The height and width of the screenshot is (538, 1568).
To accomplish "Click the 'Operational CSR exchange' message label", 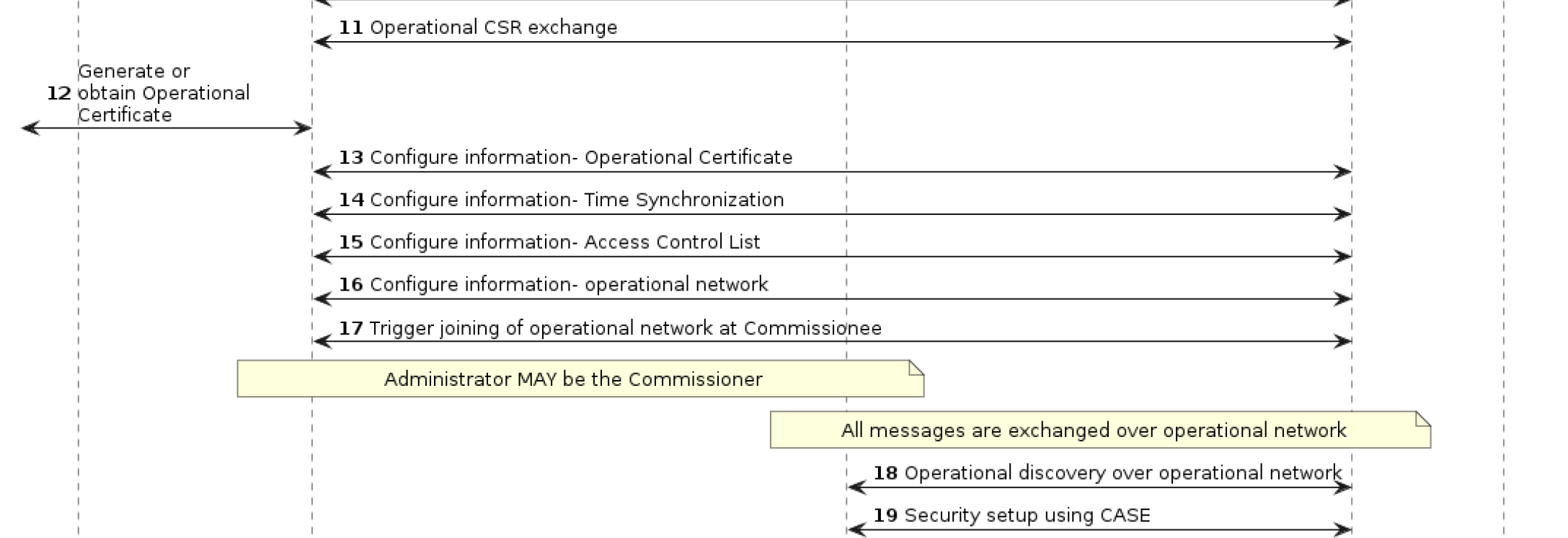I will (x=493, y=27).
